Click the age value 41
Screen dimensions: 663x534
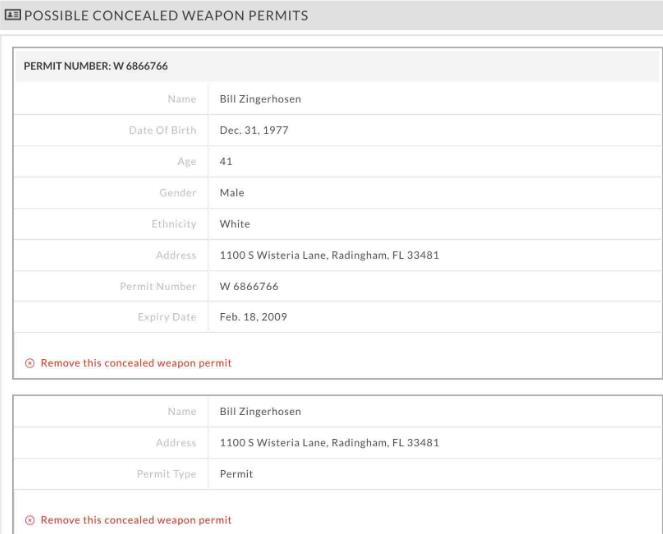tap(226, 162)
